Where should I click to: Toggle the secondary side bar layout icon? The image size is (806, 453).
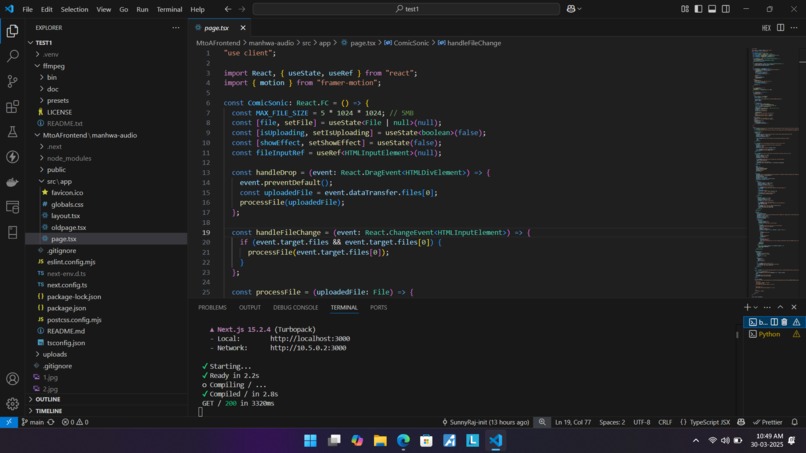click(726, 9)
